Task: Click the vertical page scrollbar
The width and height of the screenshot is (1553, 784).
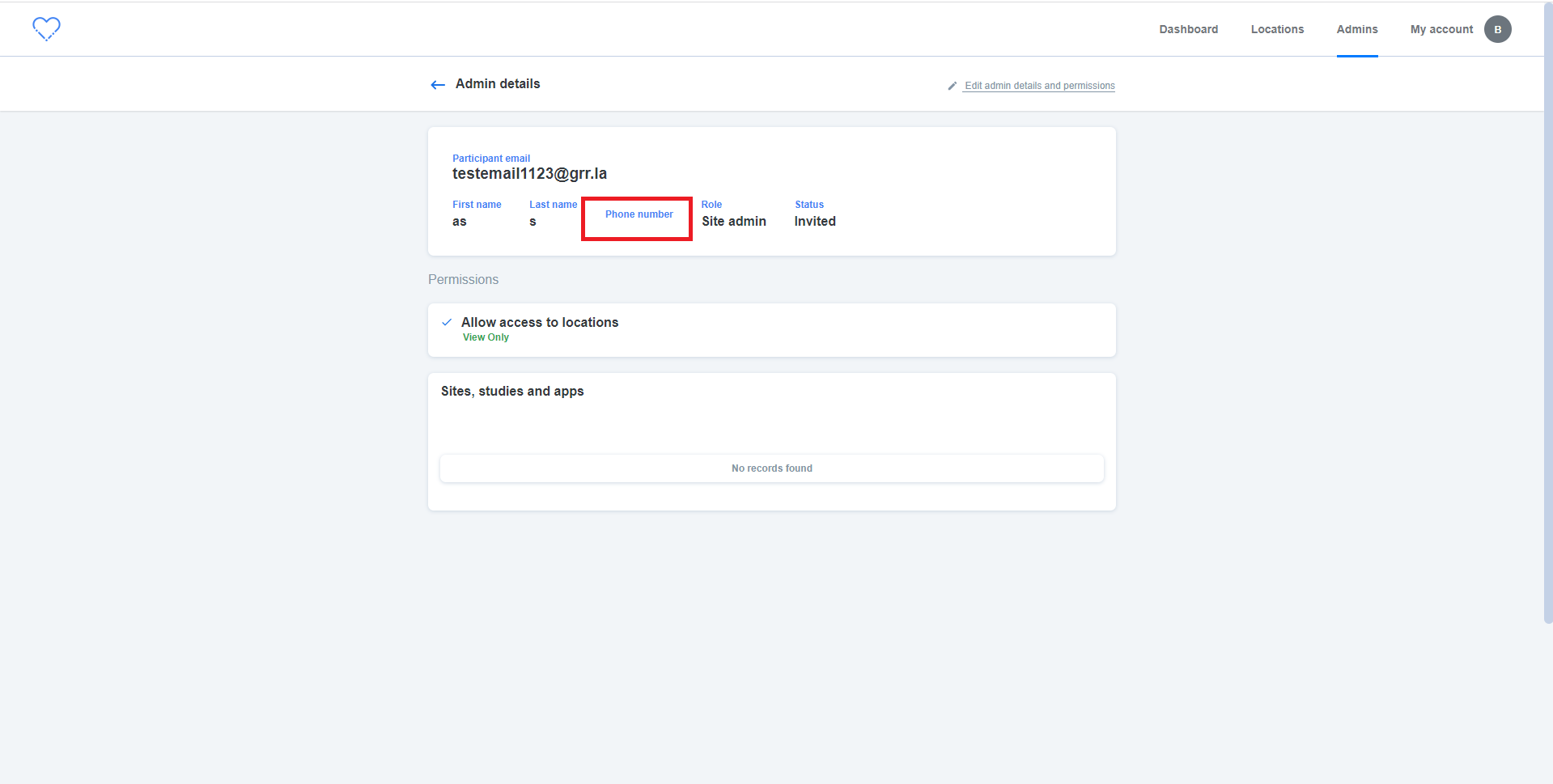Action: (1547, 311)
